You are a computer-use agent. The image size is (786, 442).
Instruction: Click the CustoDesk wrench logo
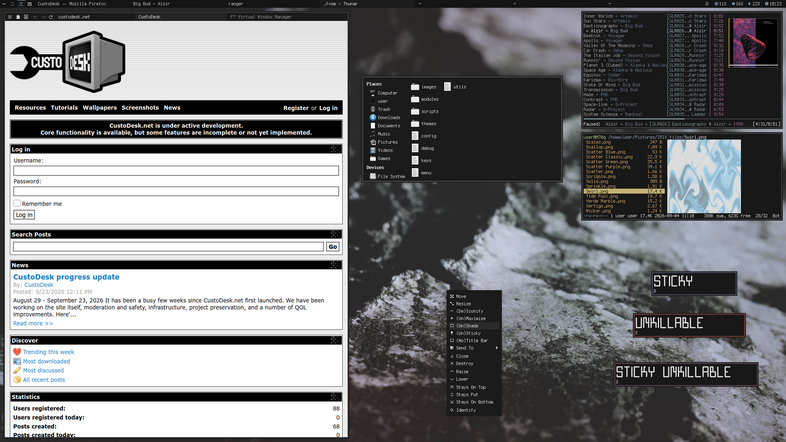pyautogui.click(x=68, y=62)
